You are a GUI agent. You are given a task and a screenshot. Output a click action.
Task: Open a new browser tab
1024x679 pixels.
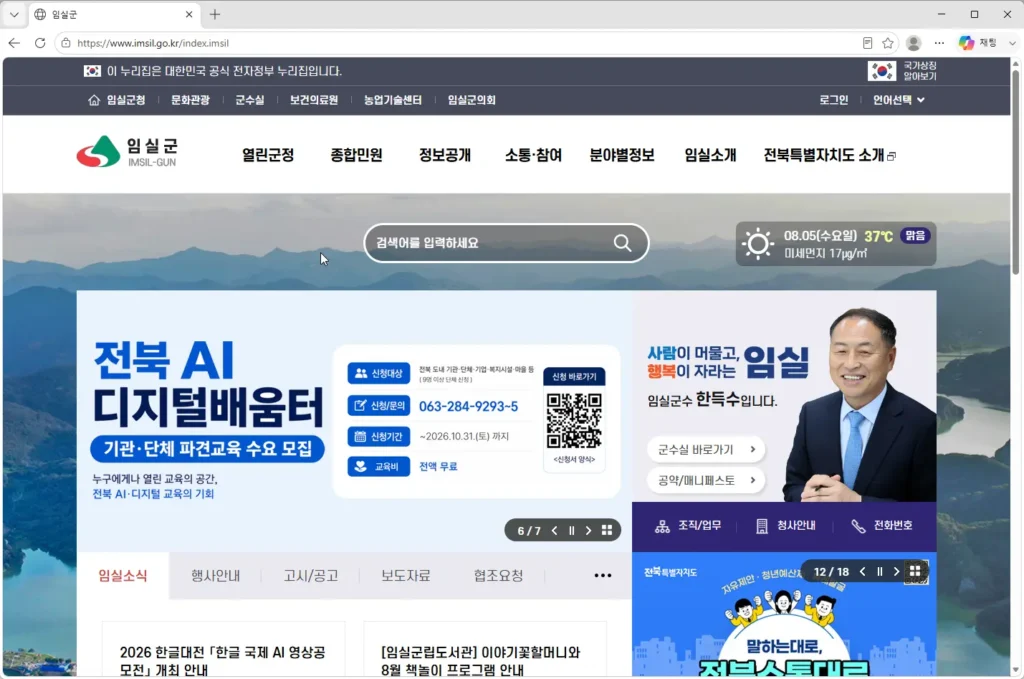215,14
